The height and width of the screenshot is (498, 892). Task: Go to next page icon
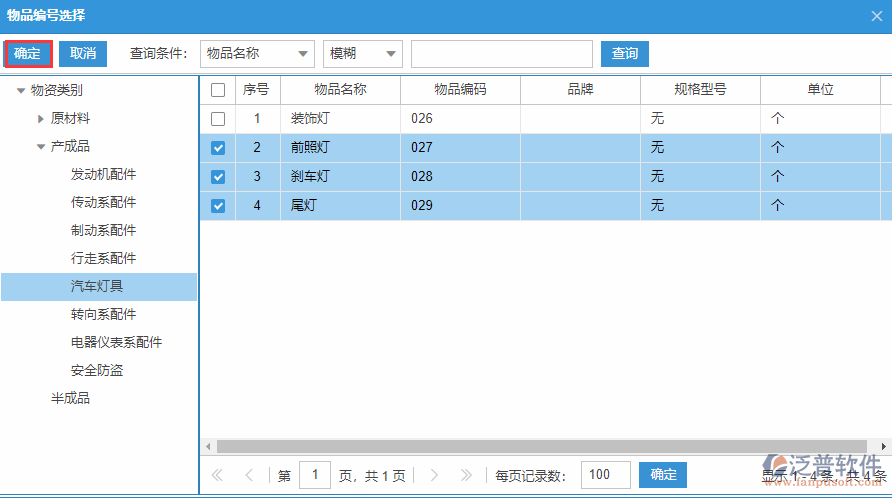(x=434, y=475)
